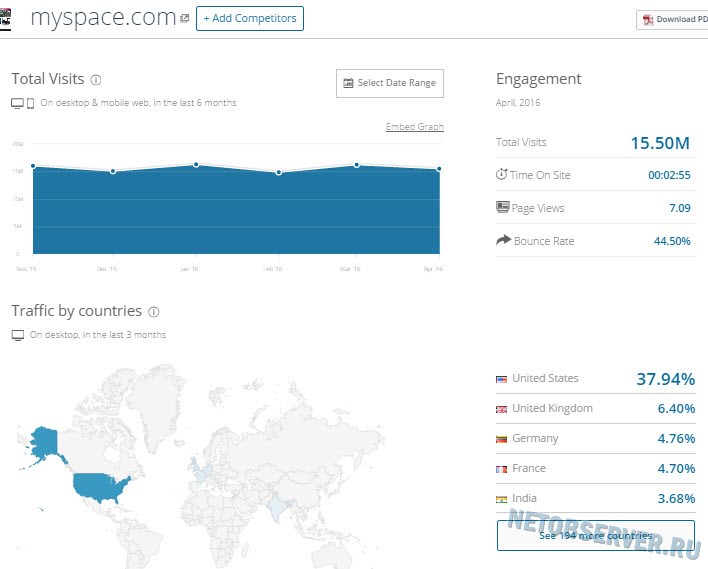Select the Mar 16 data point on the chart
This screenshot has width=708, height=569.
(357, 165)
